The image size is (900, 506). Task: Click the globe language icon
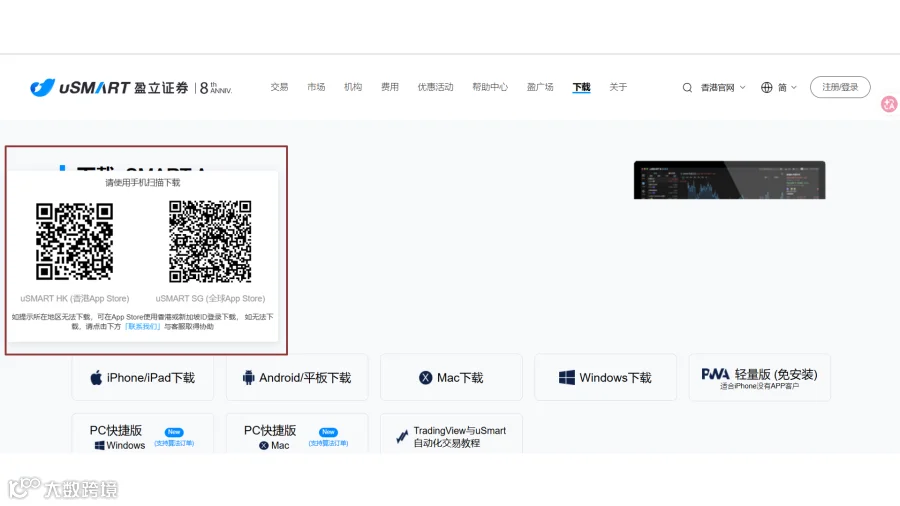pos(767,88)
